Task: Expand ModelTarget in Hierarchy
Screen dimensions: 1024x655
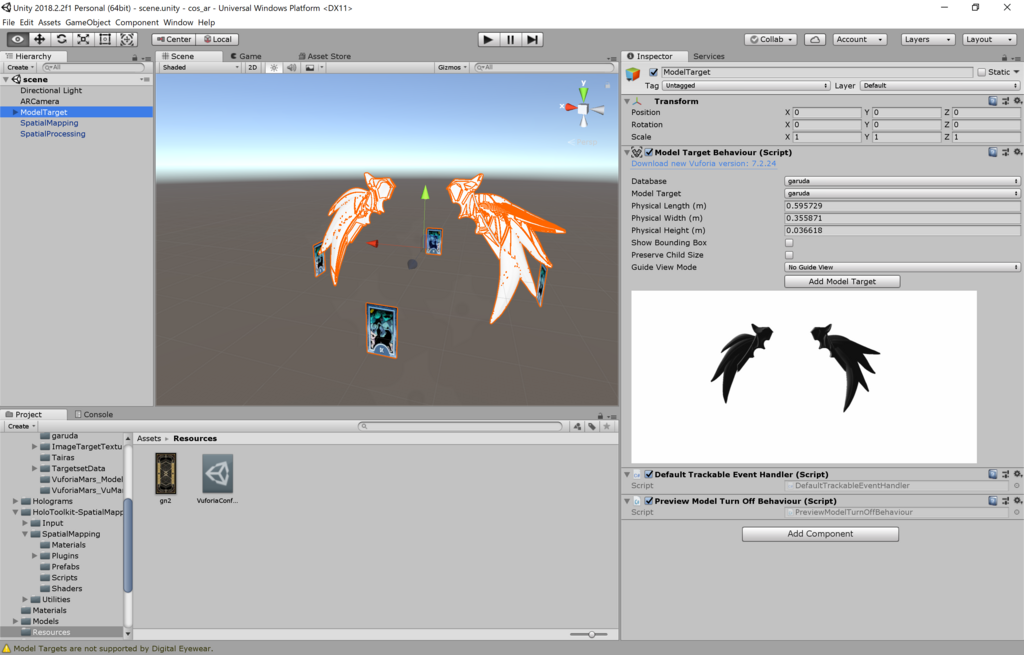Action: coord(15,112)
